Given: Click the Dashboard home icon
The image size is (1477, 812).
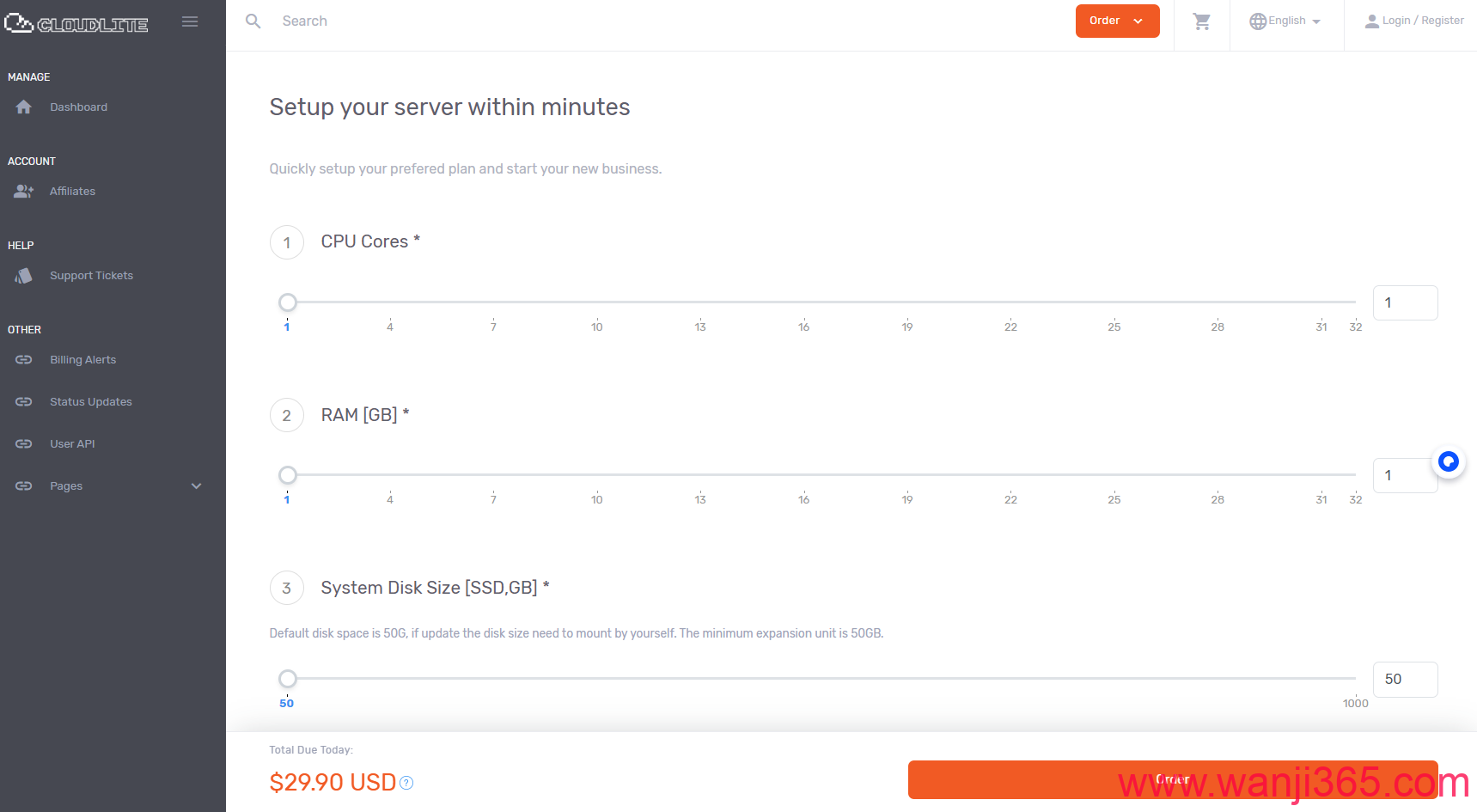Looking at the screenshot, I should point(24,107).
